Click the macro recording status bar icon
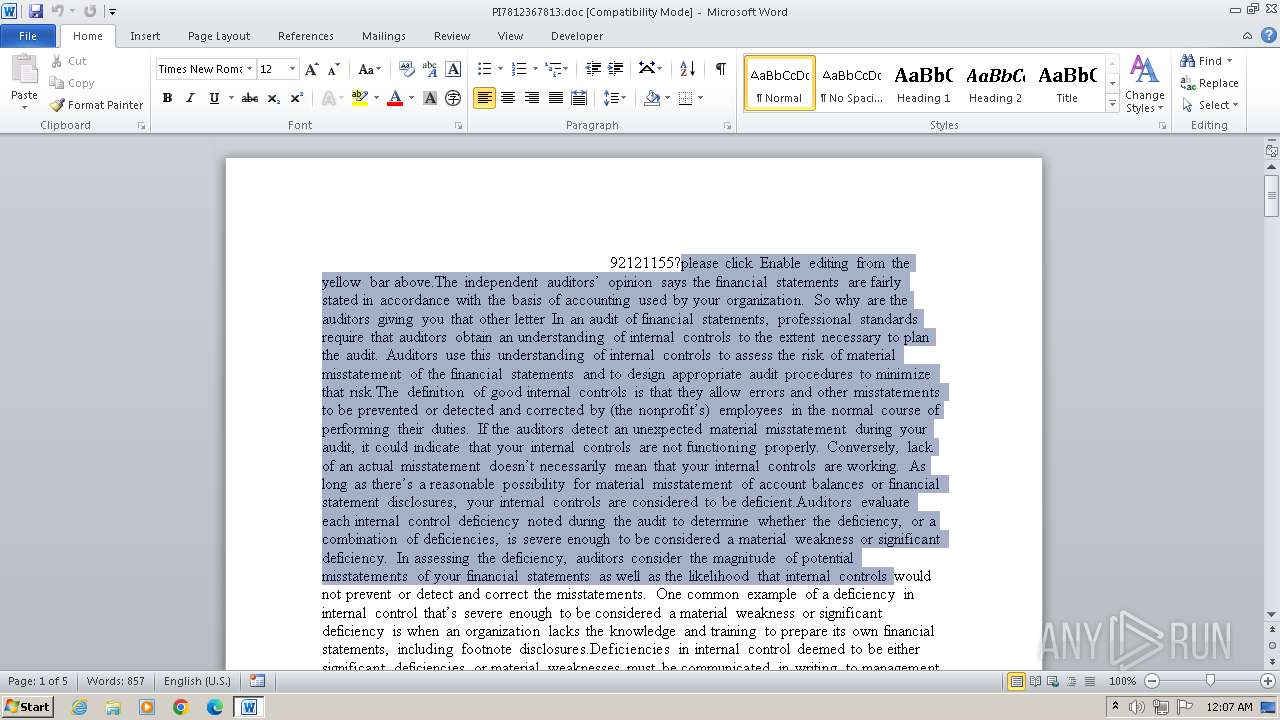Image resolution: width=1280 pixels, height=720 pixels. (257, 681)
